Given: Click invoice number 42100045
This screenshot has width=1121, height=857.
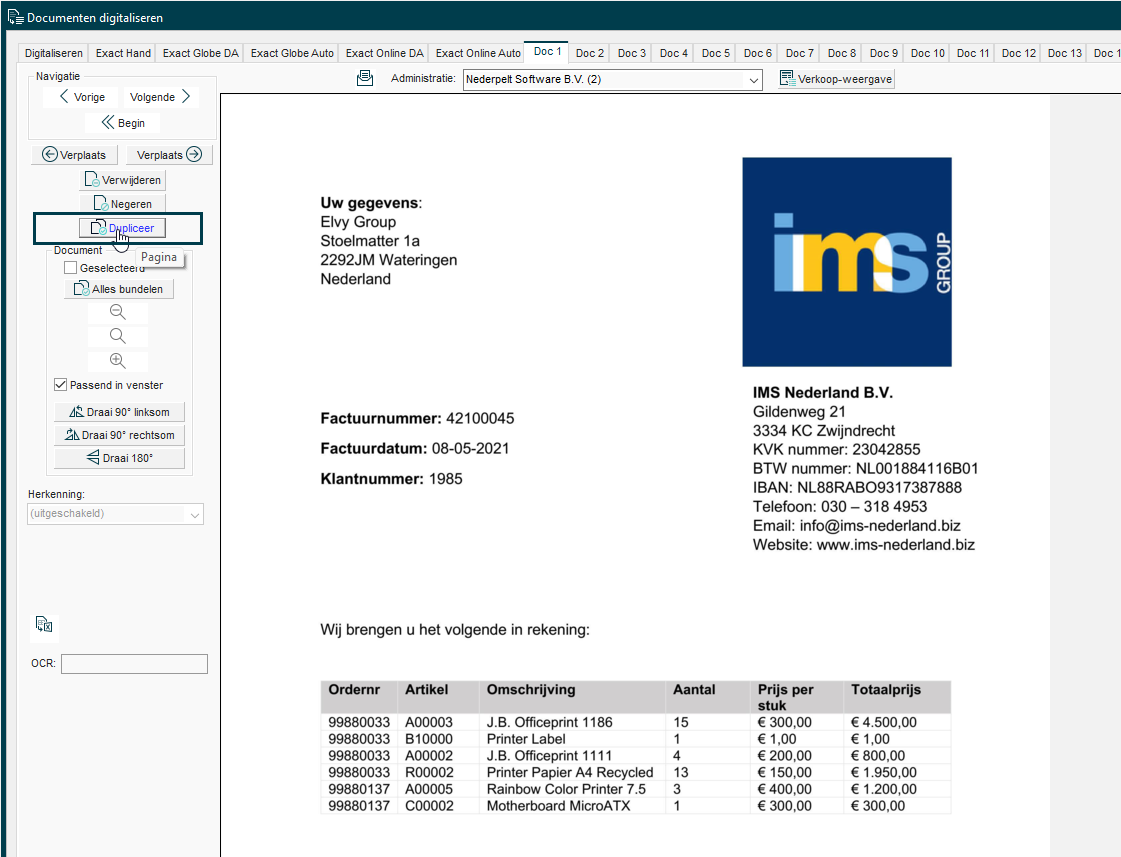Looking at the screenshot, I should (480, 418).
